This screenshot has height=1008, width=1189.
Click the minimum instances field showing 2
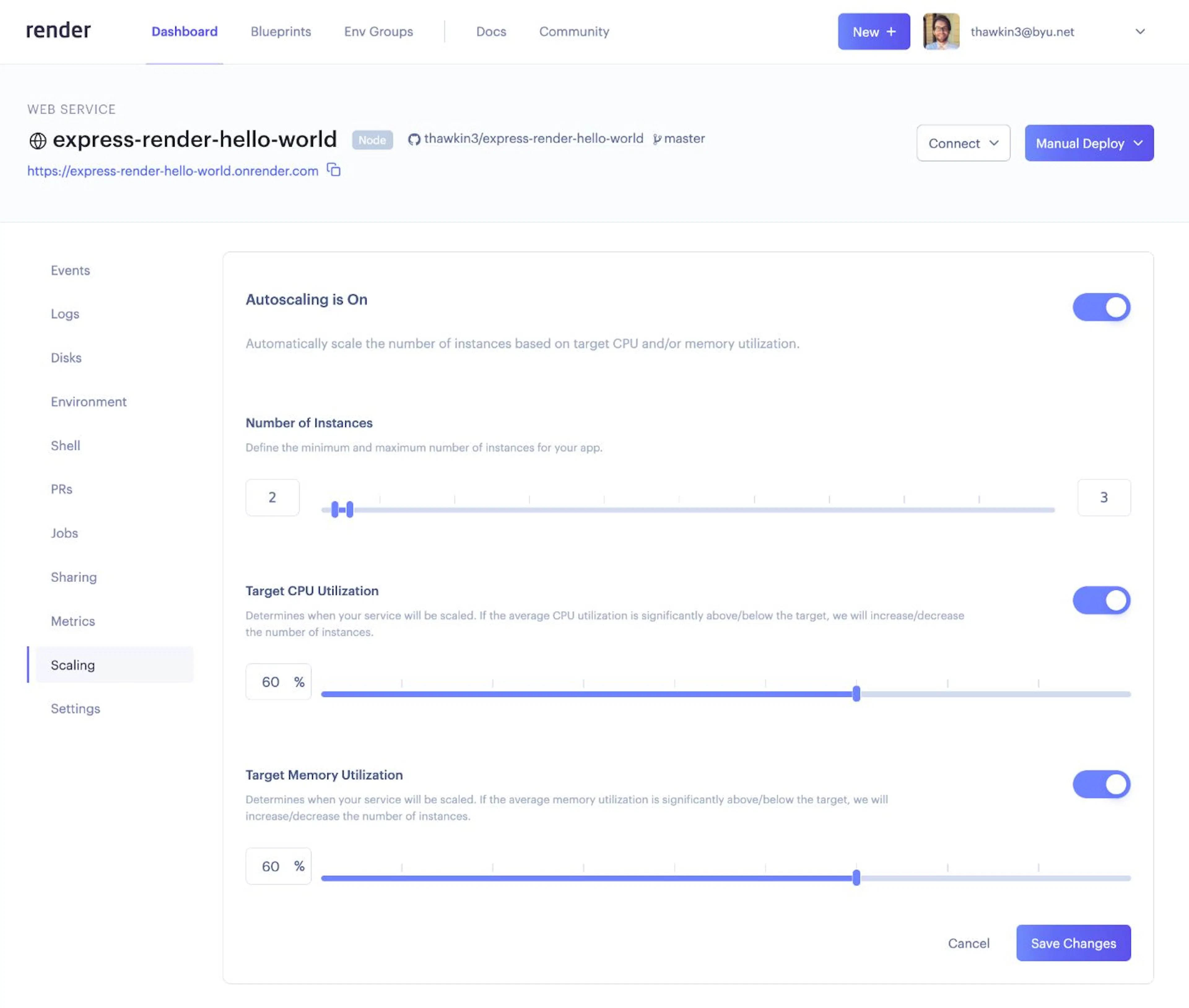[272, 497]
